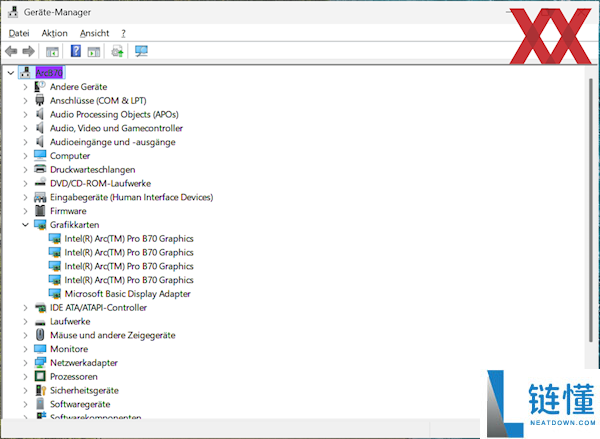Collapse the Grafikkarten node
The image size is (600, 439).
(x=25, y=225)
